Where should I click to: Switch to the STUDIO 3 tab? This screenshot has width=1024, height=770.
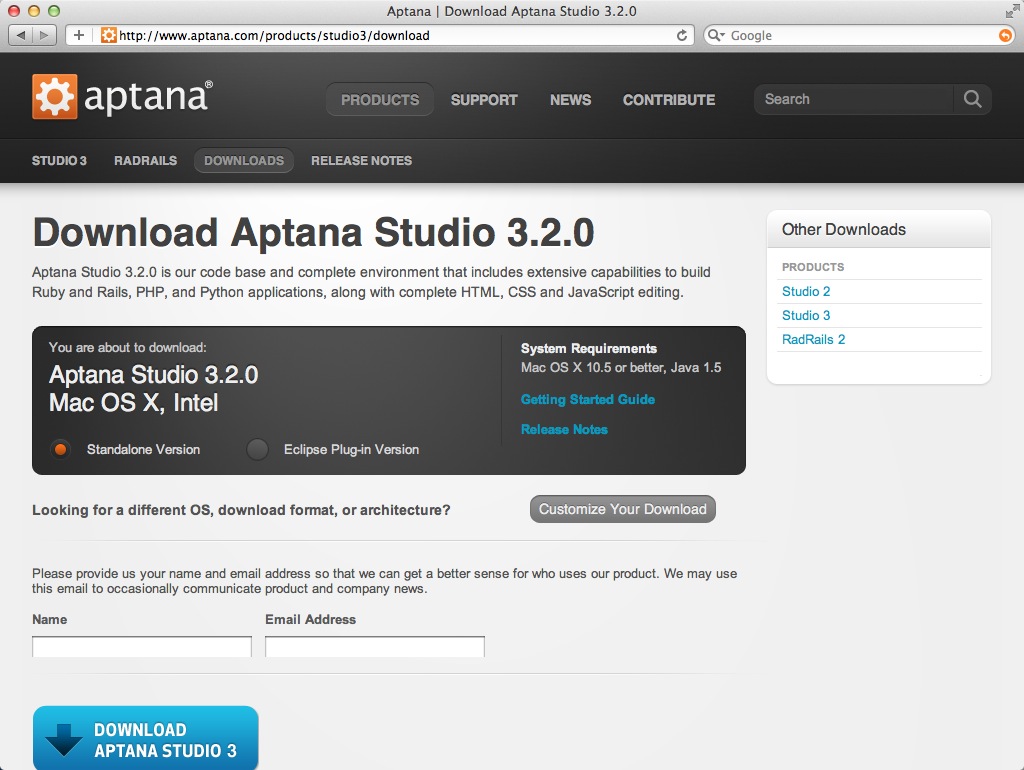[59, 161]
